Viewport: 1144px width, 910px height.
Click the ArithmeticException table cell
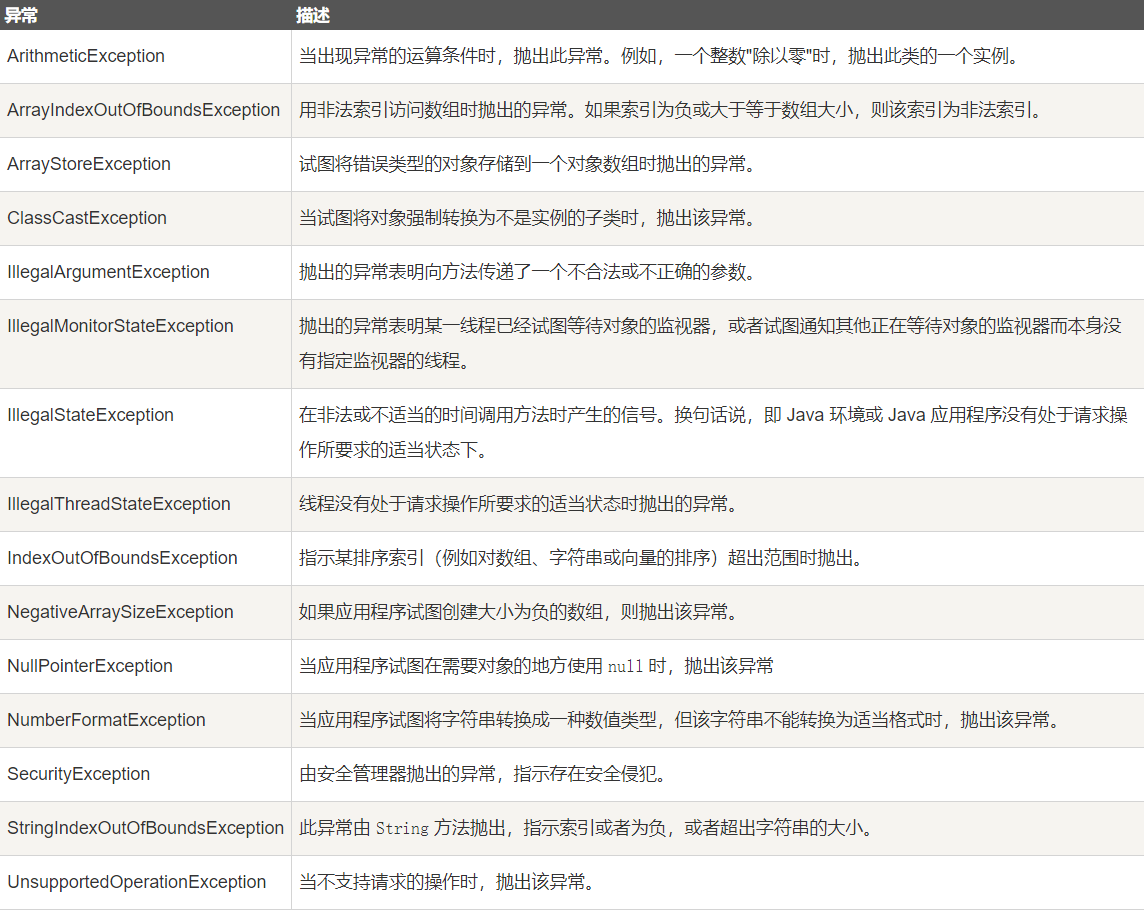[86, 56]
